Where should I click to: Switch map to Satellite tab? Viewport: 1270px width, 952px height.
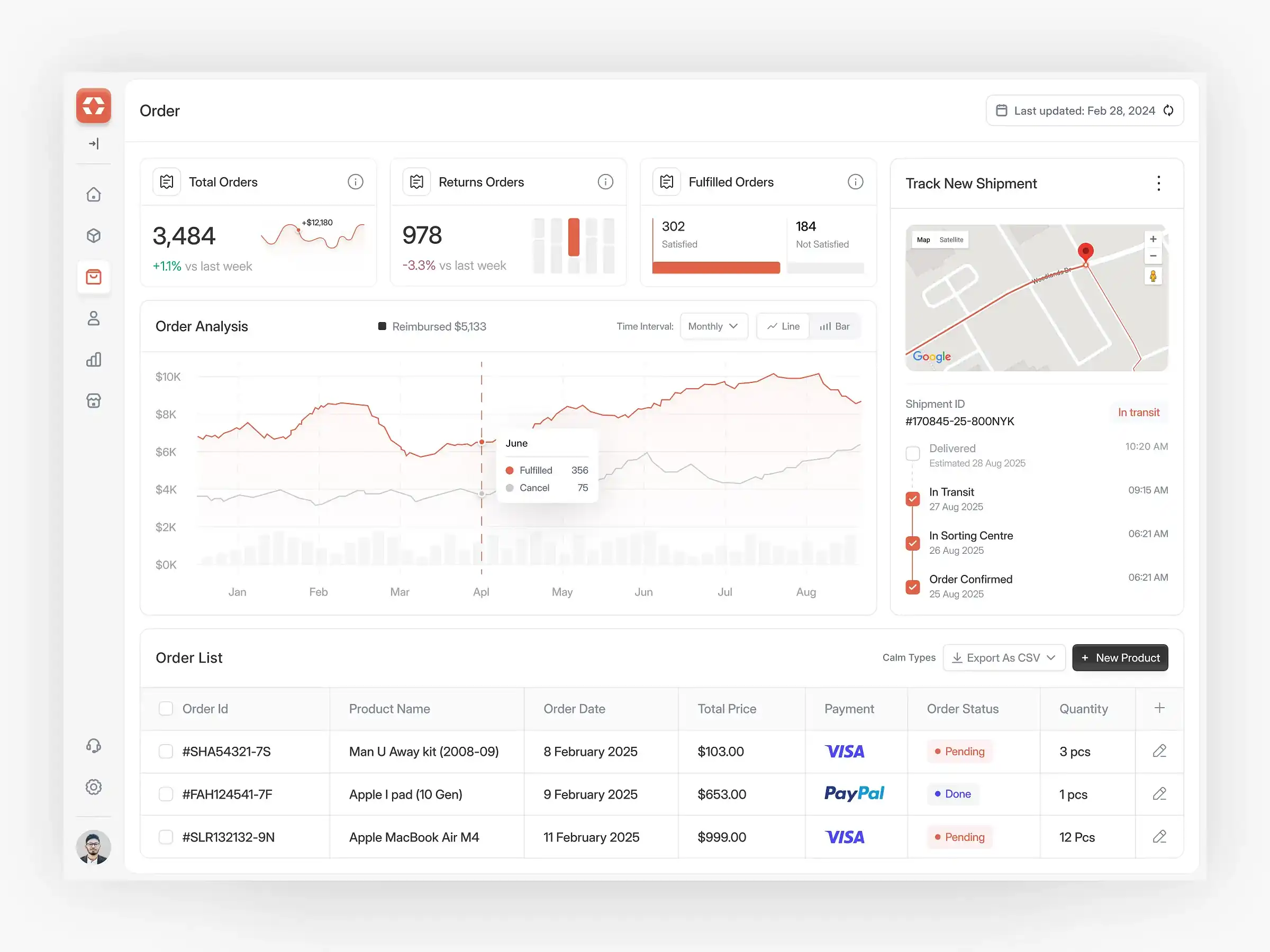coord(951,240)
